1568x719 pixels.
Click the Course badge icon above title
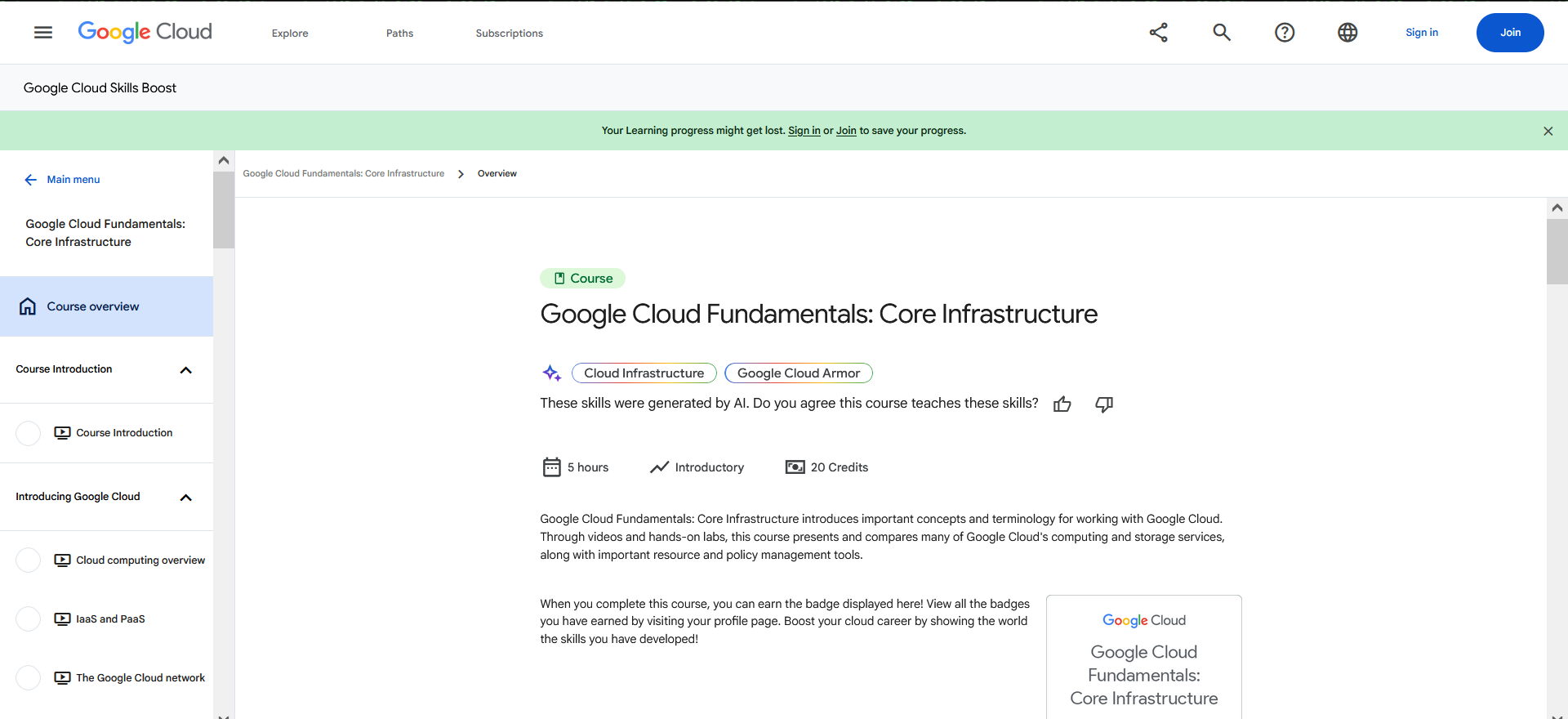pos(559,279)
